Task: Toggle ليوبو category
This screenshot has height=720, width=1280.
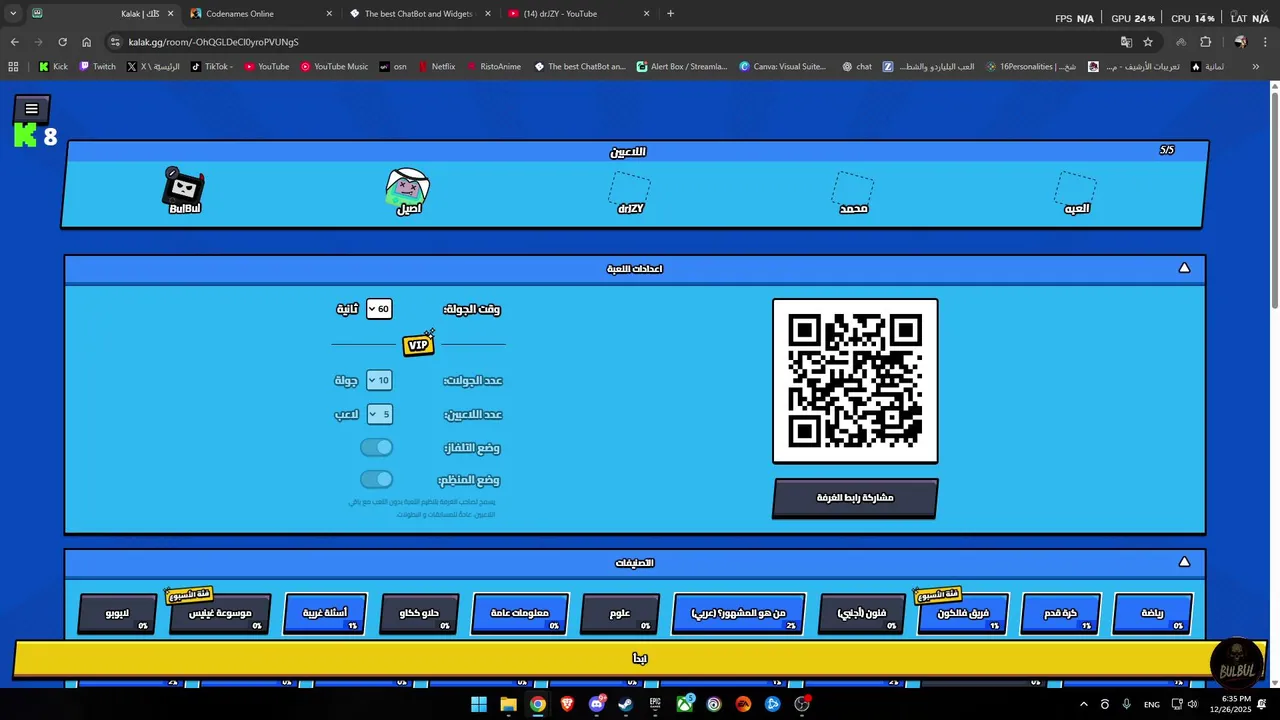Action: [117, 614]
